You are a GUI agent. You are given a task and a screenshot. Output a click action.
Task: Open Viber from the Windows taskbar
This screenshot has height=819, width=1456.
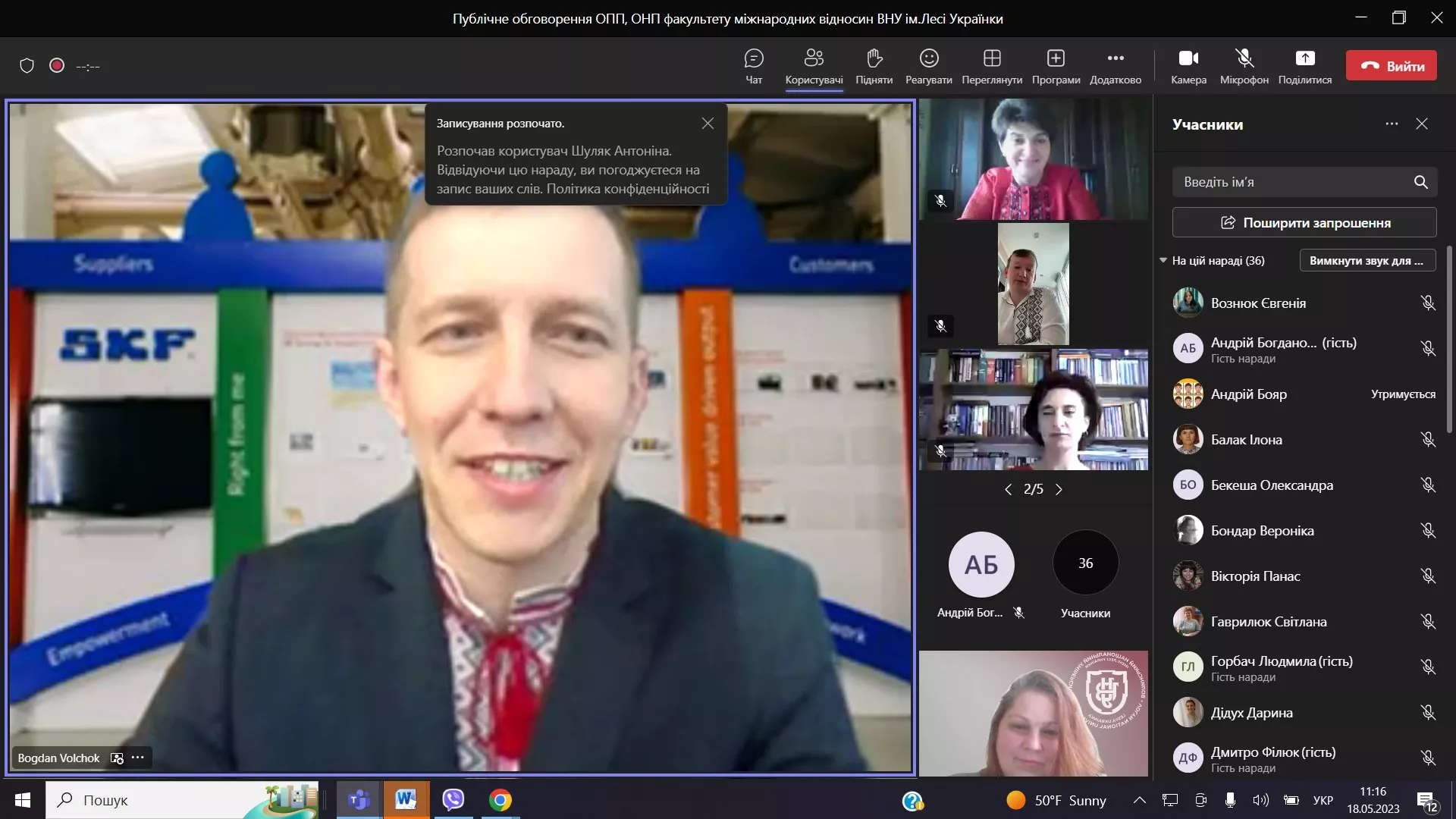point(453,799)
